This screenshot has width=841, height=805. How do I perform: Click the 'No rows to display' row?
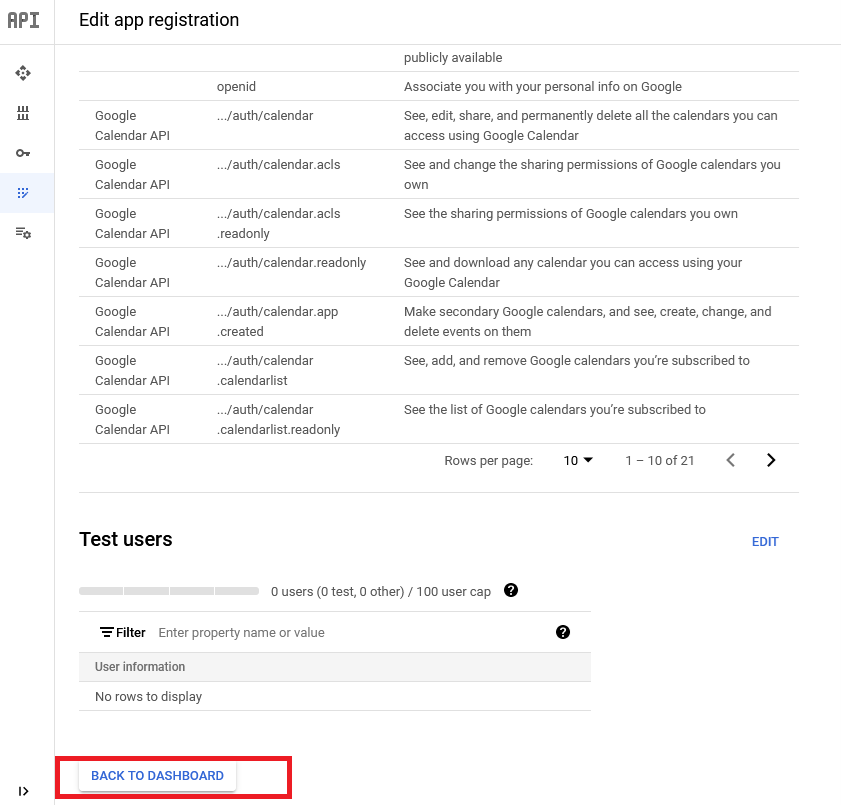coord(335,696)
